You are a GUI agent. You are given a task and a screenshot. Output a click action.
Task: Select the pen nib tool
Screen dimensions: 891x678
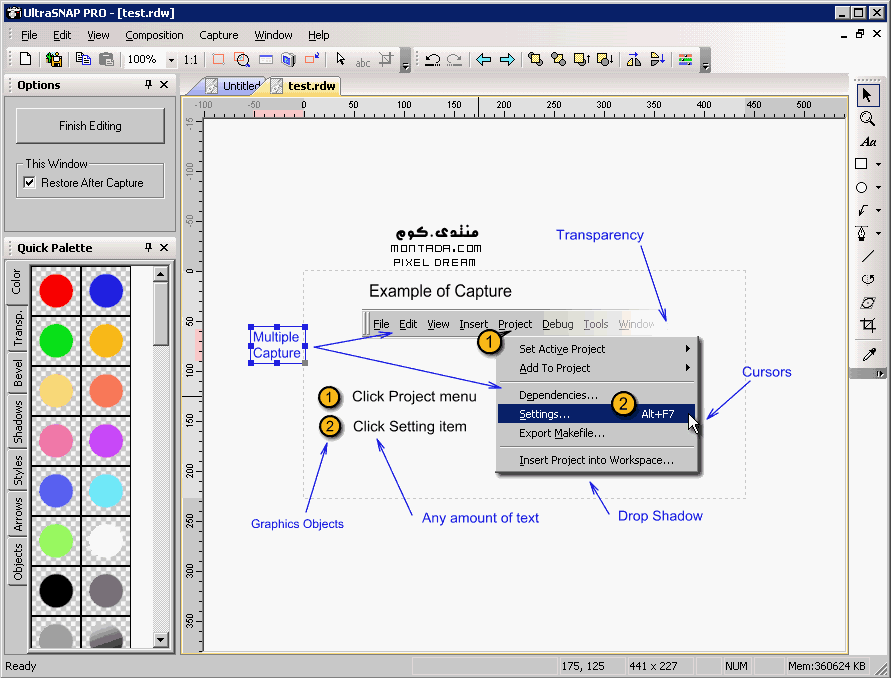point(861,234)
